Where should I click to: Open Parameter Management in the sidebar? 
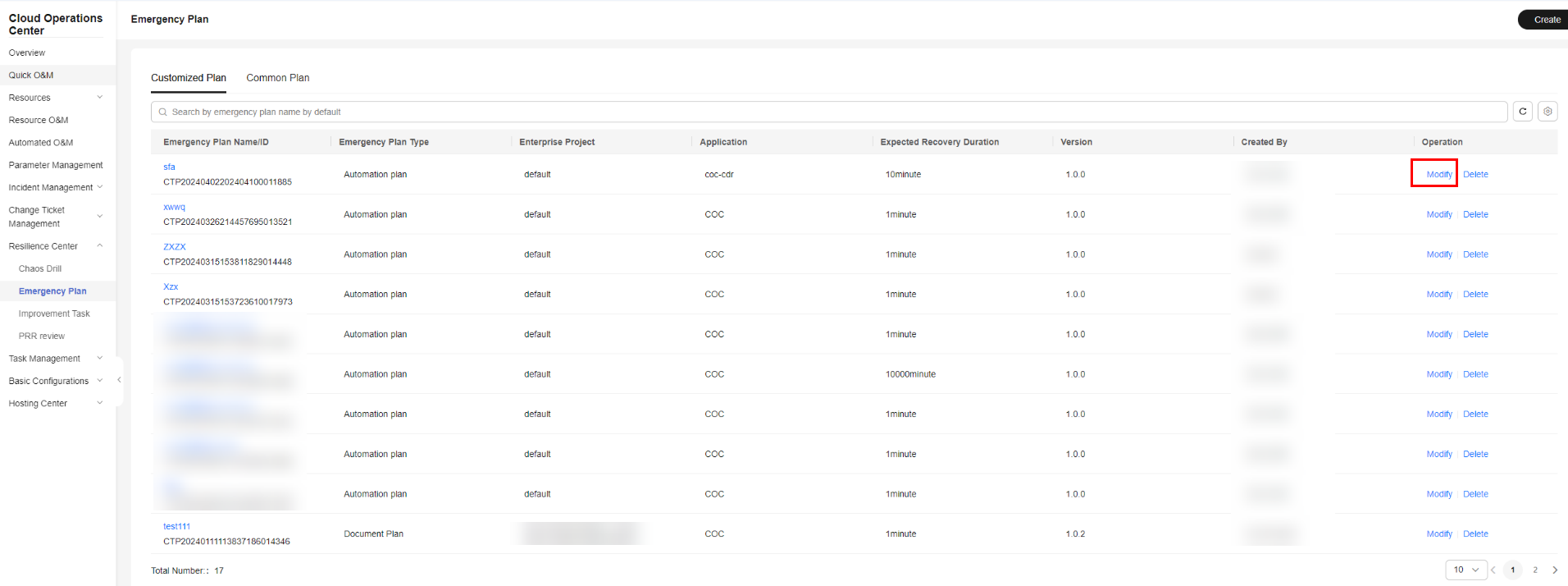pos(56,165)
